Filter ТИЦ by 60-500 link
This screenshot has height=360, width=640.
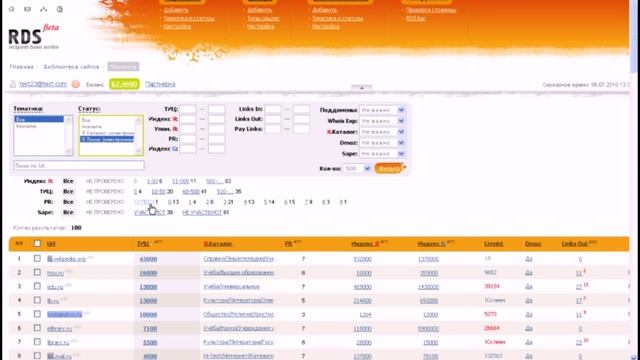click(x=191, y=191)
